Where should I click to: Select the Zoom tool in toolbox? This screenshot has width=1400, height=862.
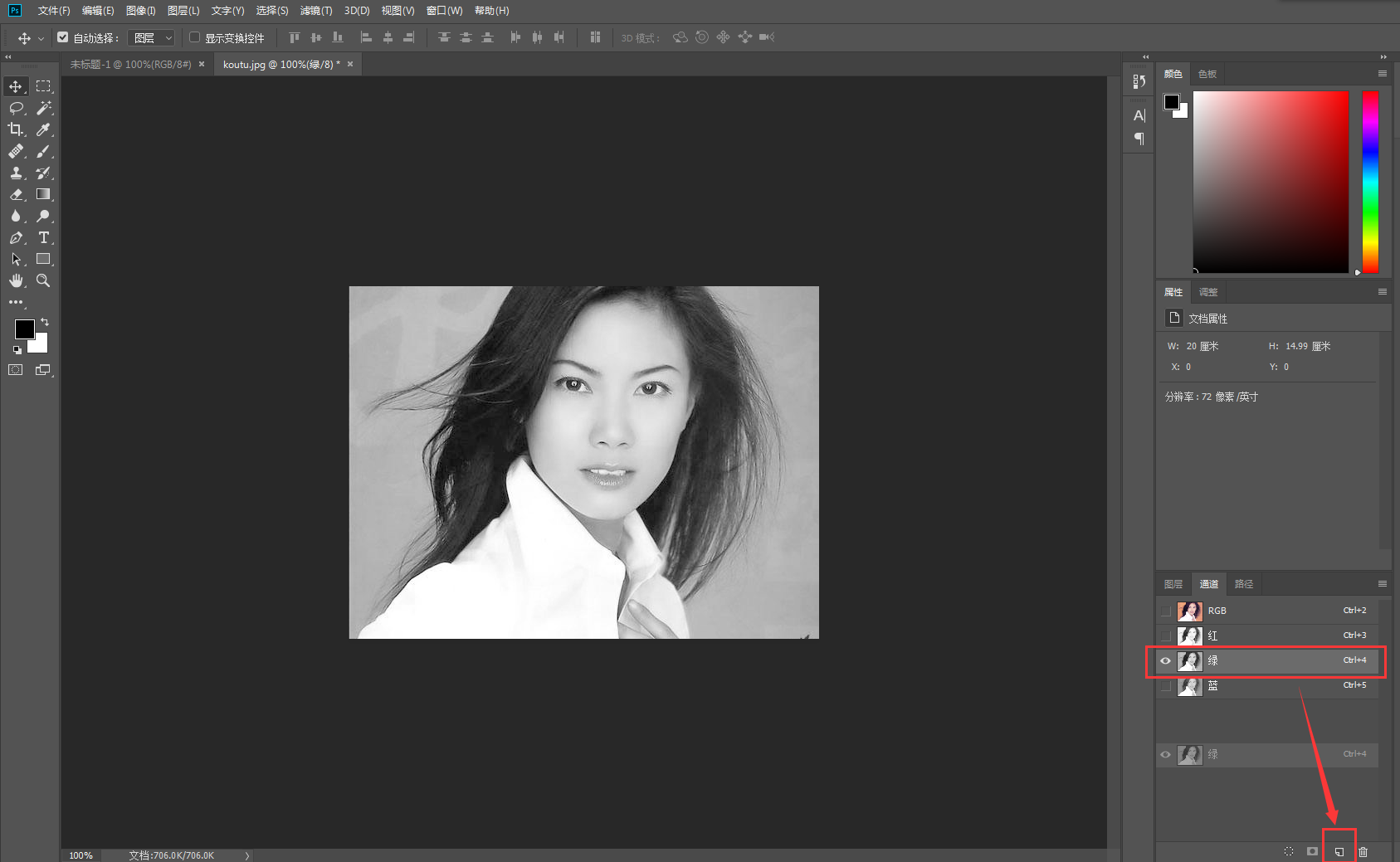click(x=44, y=280)
